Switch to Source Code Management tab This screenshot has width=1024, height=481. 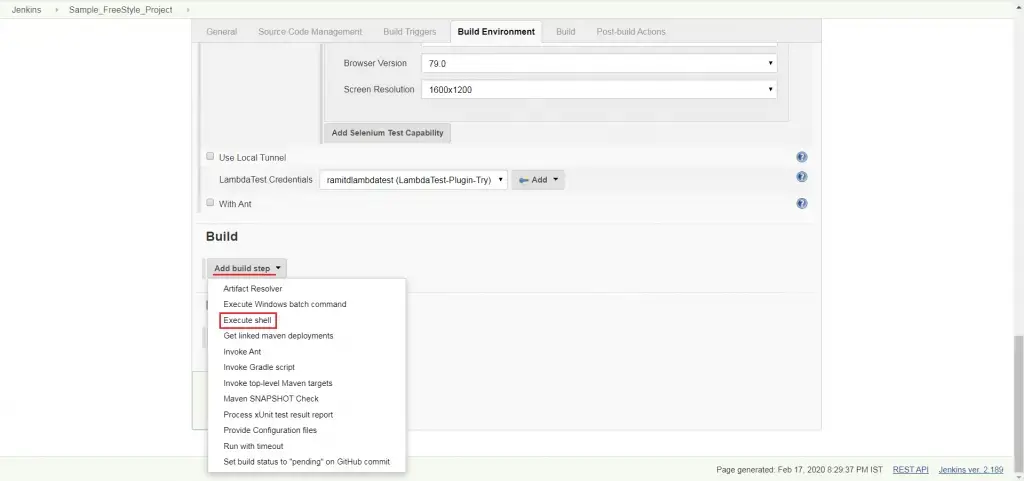310,32
